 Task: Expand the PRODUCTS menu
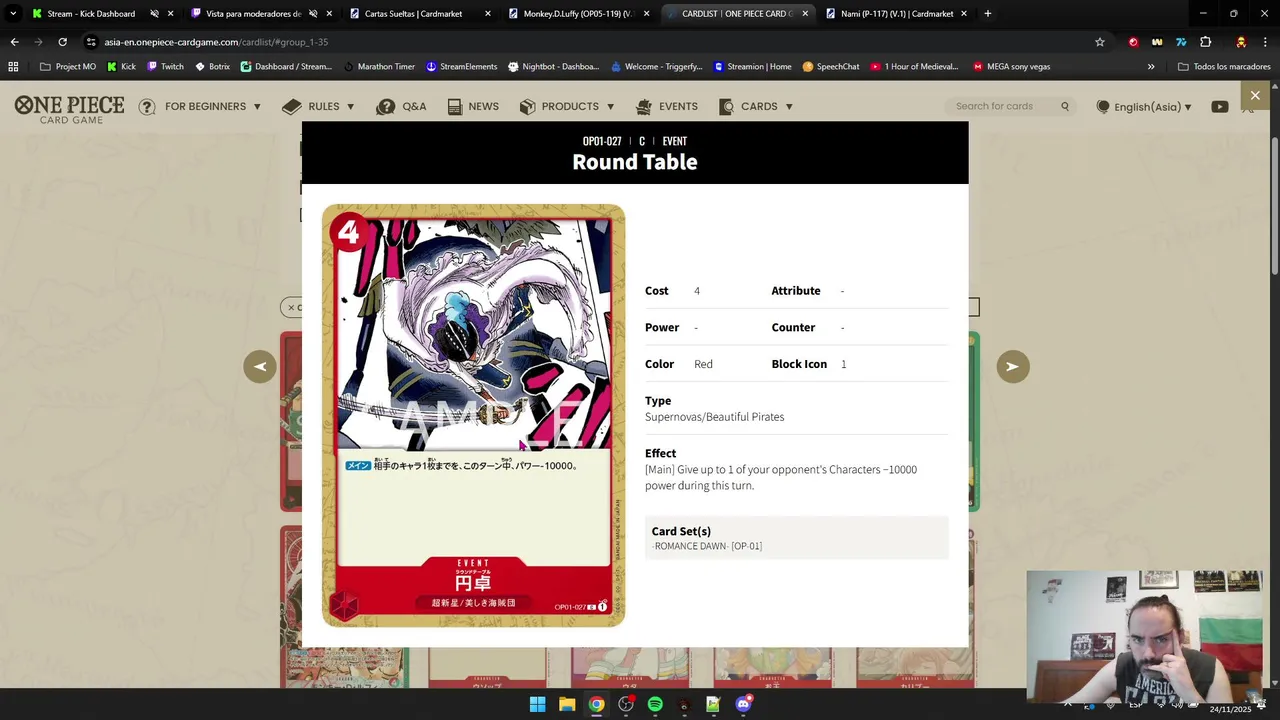click(x=567, y=106)
